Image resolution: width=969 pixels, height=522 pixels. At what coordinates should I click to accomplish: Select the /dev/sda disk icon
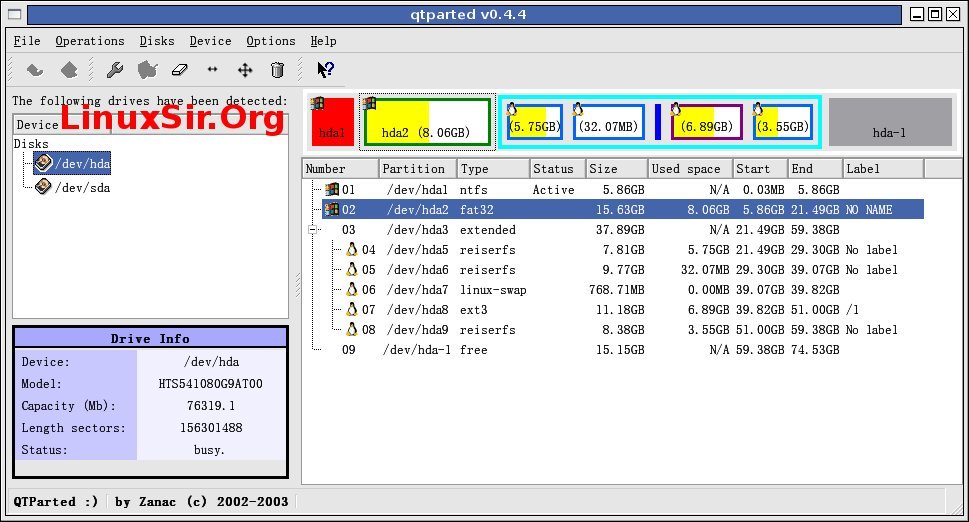pos(43,187)
